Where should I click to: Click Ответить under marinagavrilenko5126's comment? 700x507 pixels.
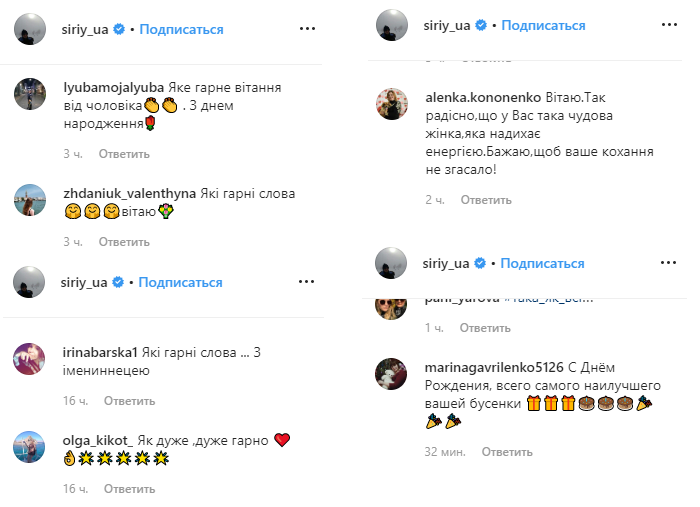[x=507, y=451]
